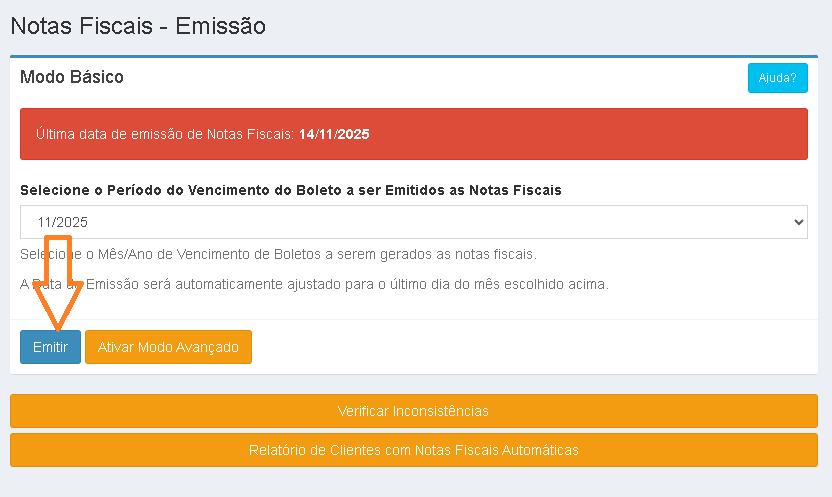Viewport: 832px width, 497px height.
Task: Click the Emitir button
Action: [x=50, y=347]
